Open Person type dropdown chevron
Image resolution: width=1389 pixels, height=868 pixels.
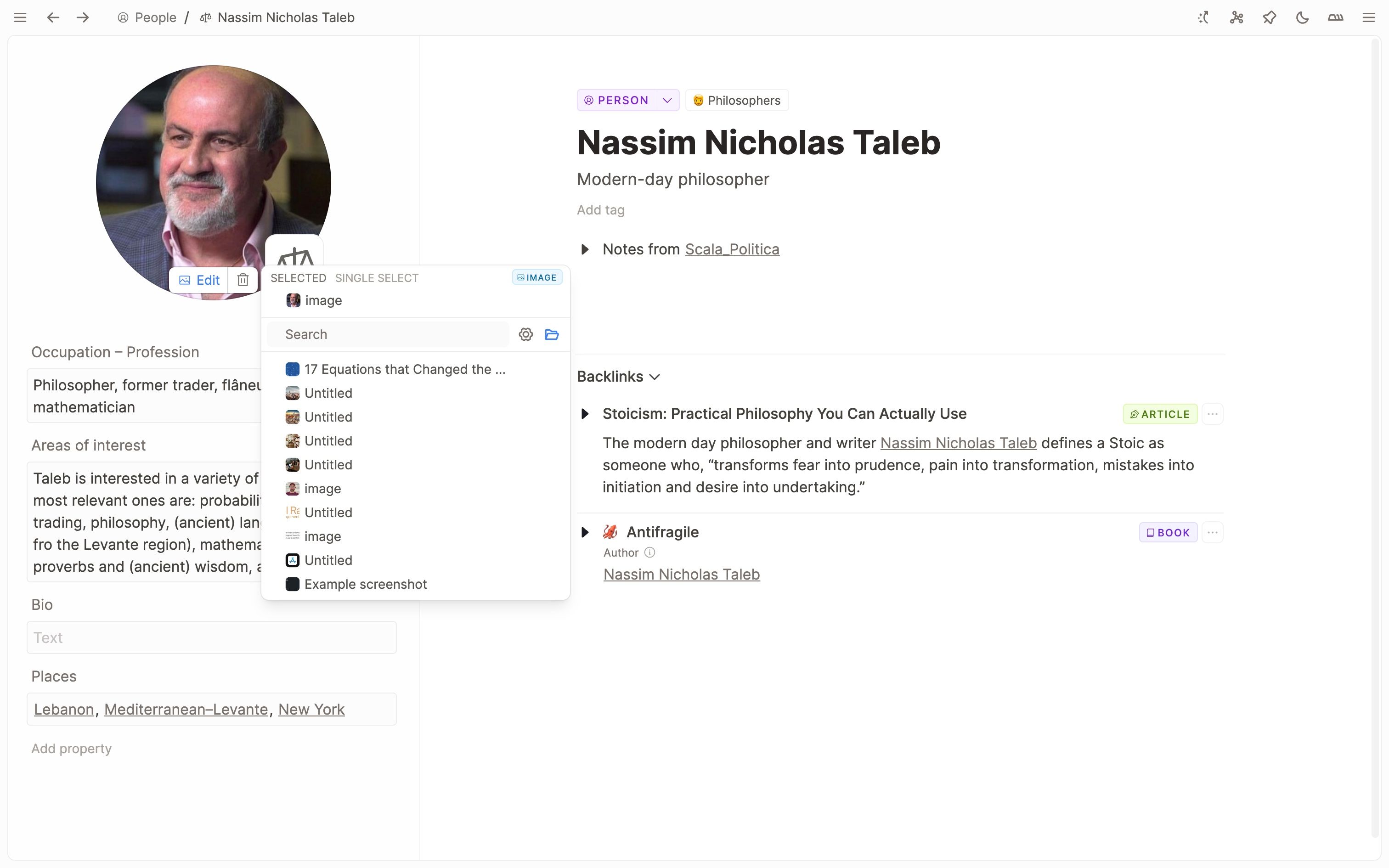point(667,101)
